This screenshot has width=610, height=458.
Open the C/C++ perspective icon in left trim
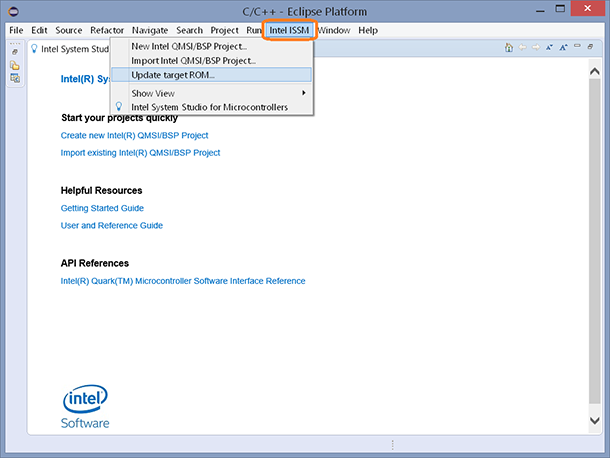[15, 78]
